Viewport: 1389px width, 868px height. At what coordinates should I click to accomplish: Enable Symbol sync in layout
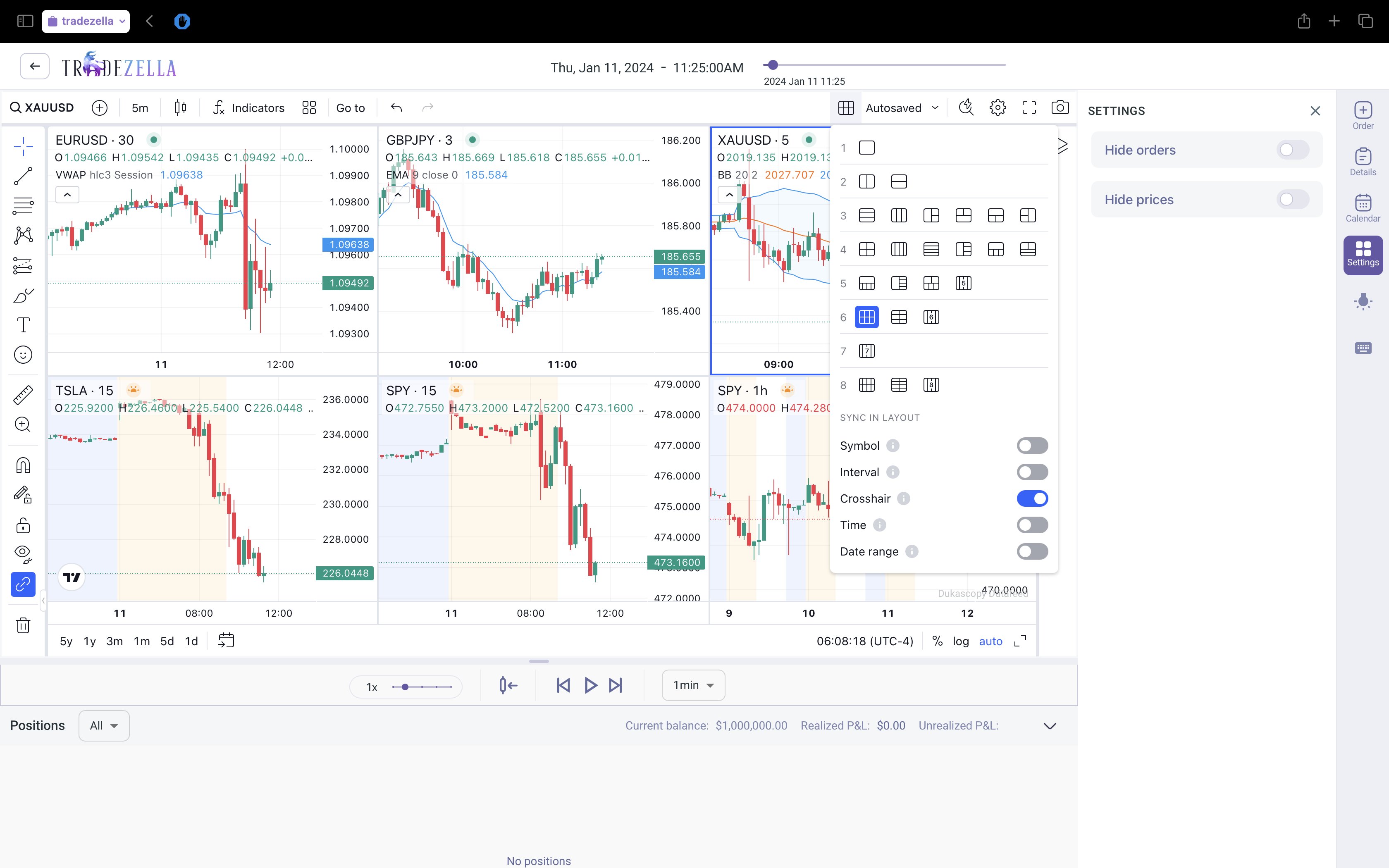(x=1032, y=446)
